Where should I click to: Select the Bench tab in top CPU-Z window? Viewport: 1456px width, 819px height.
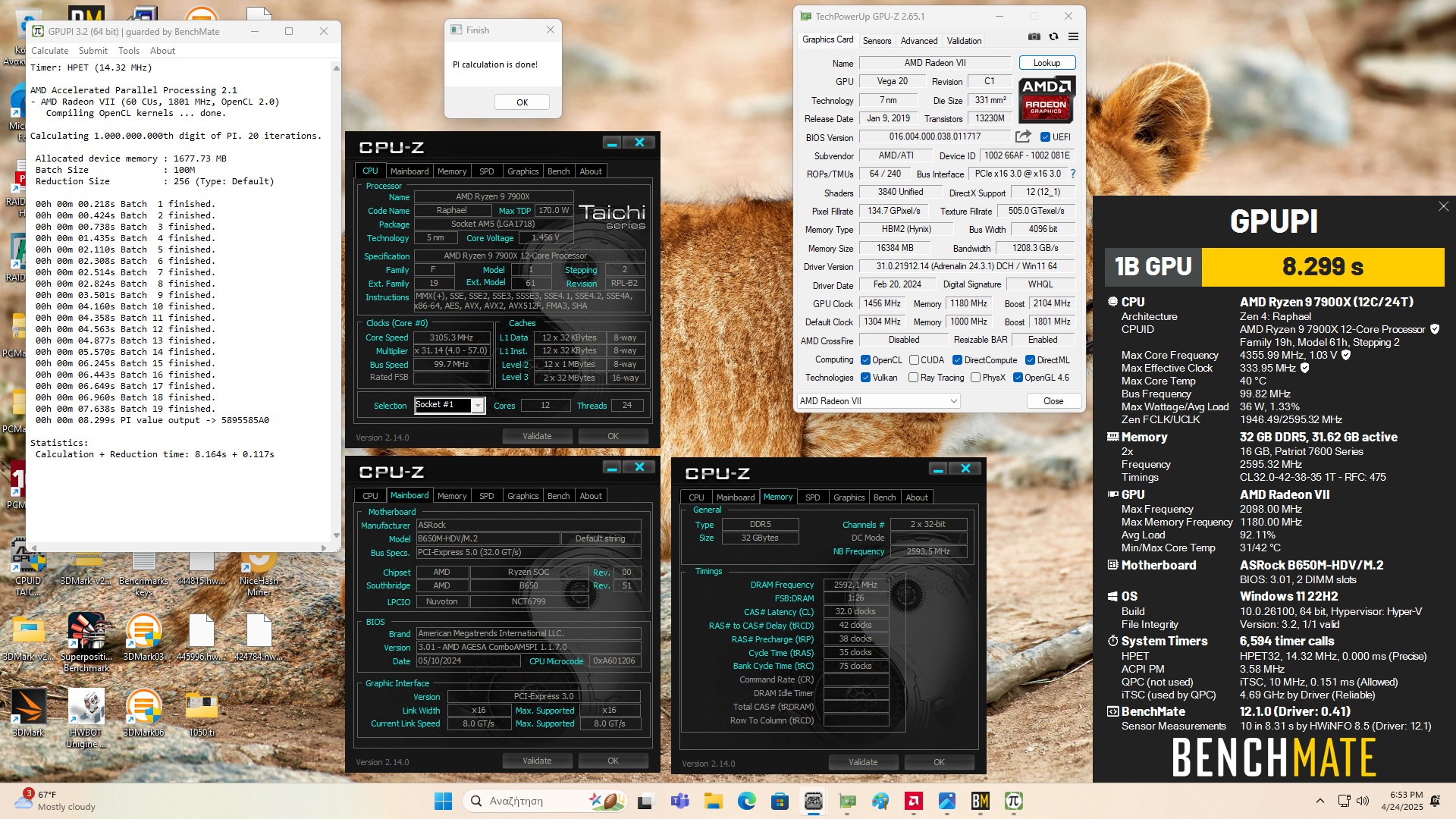558,171
